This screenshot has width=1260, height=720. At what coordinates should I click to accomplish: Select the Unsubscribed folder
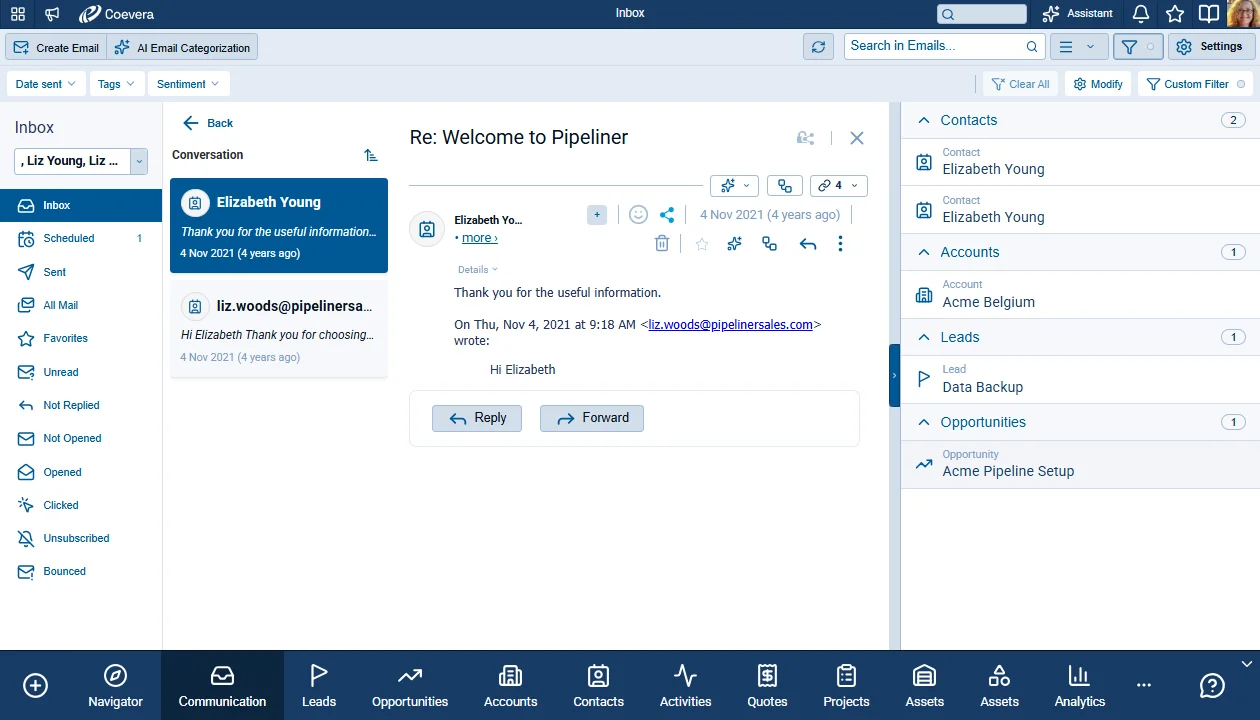[x=81, y=538]
